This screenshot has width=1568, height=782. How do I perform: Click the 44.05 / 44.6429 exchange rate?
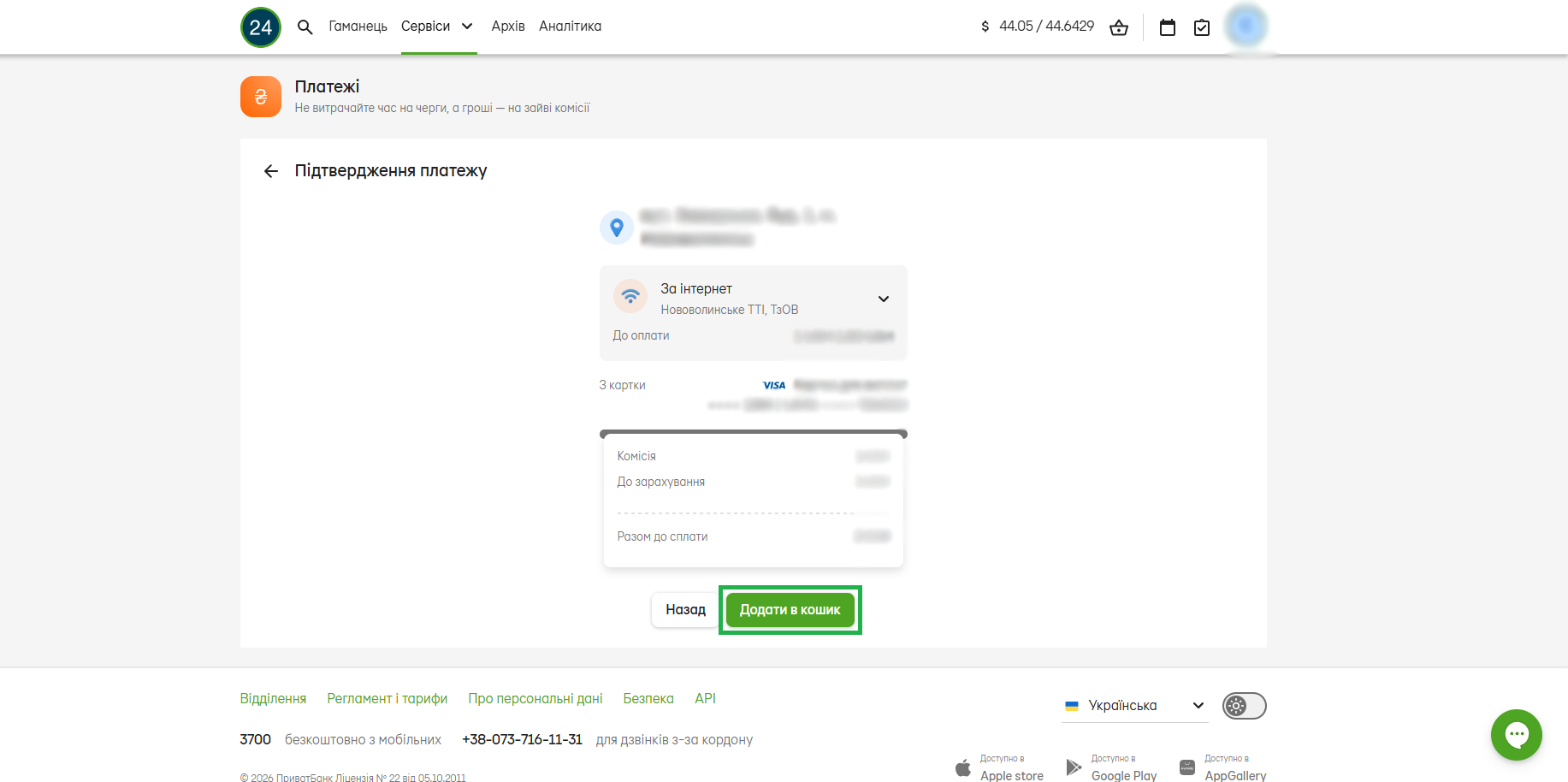1047,27
